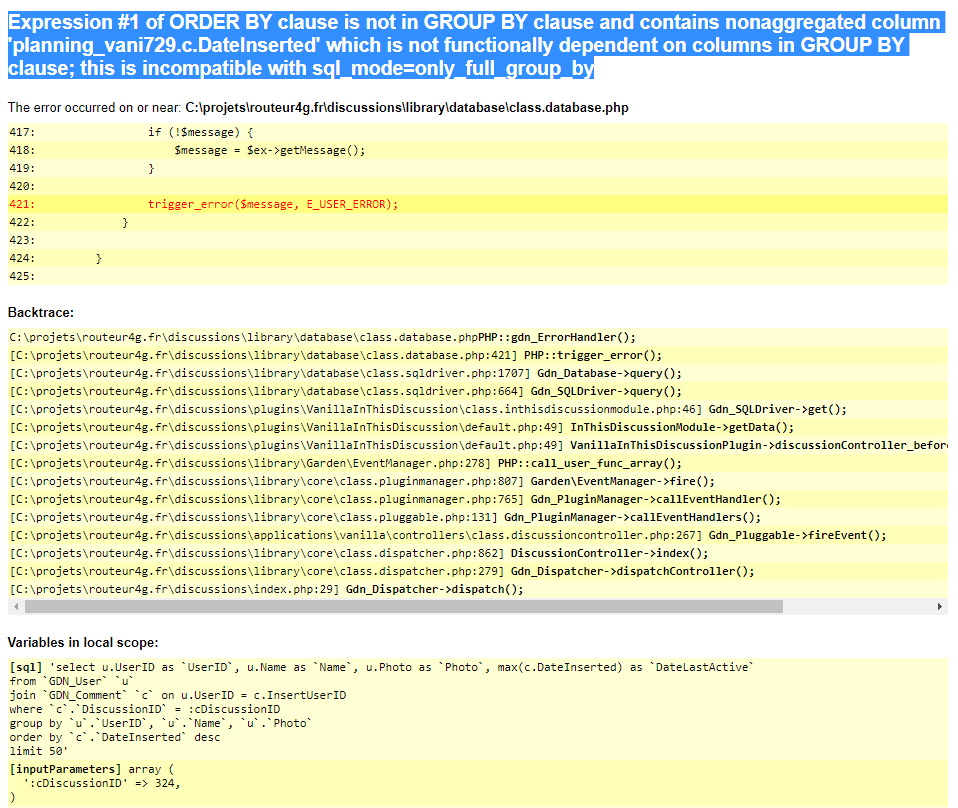
Task: Click code line 417 'if (!$message)'
Action: [478, 132]
